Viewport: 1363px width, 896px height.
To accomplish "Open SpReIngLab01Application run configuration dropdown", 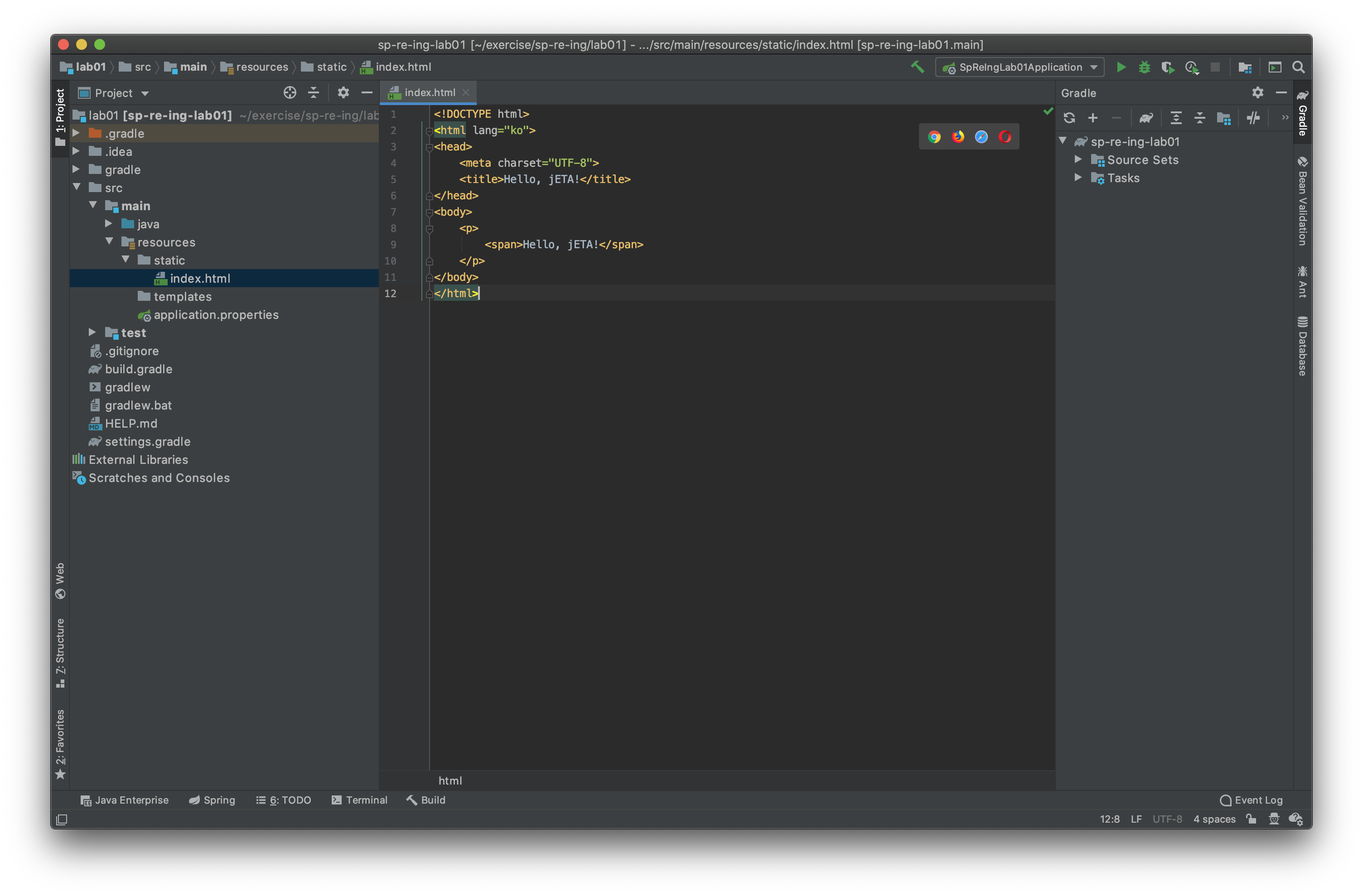I will point(1020,67).
